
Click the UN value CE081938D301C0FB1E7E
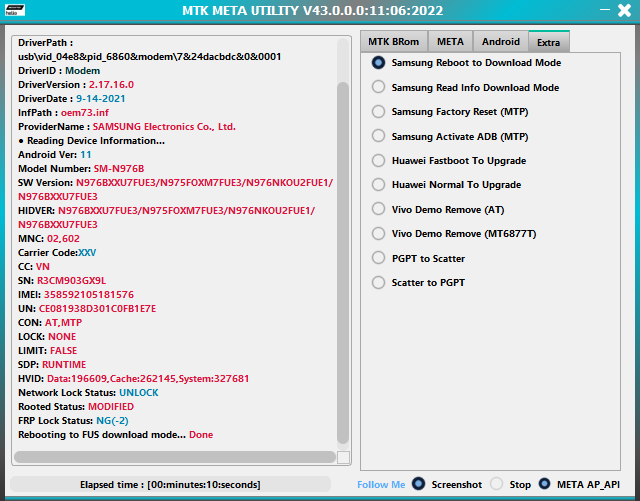98,309
